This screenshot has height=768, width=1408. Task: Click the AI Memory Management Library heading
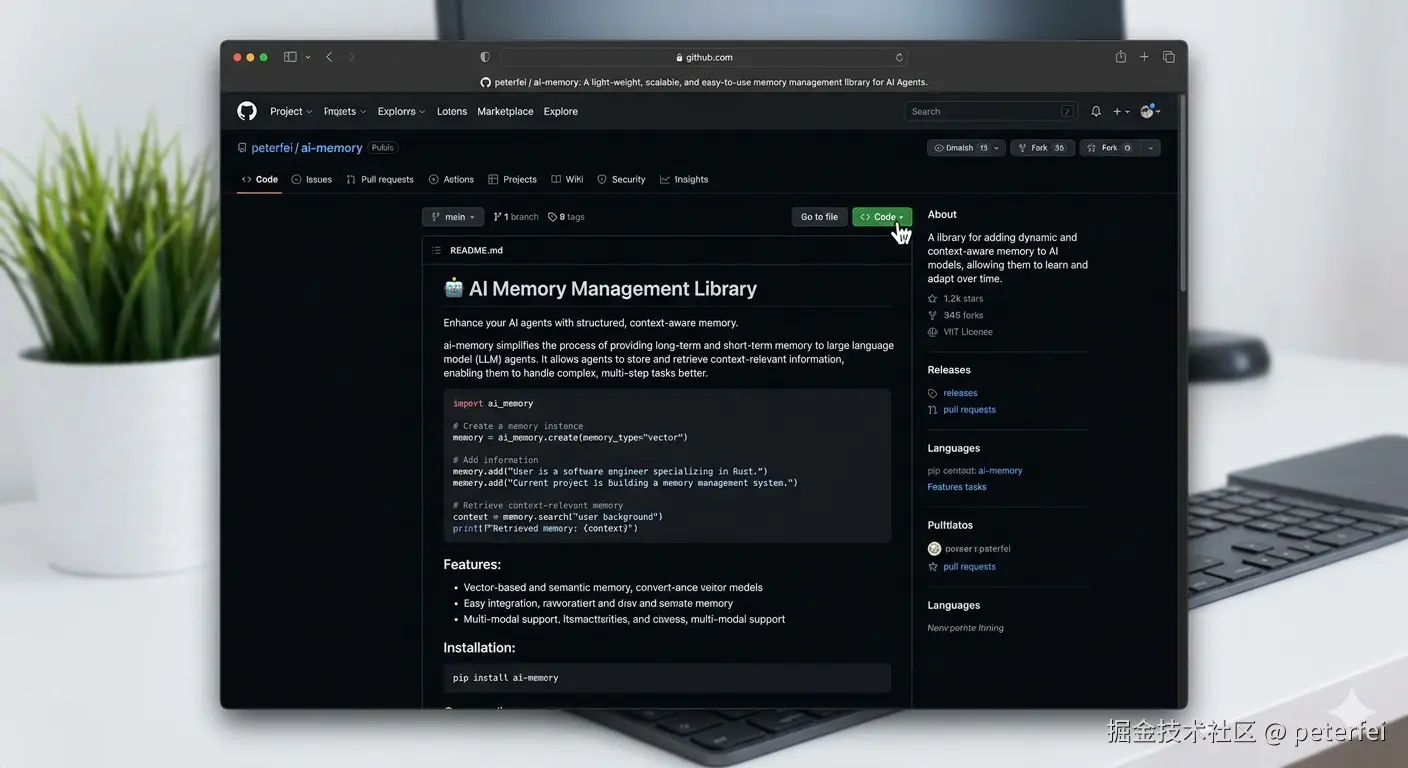click(612, 289)
